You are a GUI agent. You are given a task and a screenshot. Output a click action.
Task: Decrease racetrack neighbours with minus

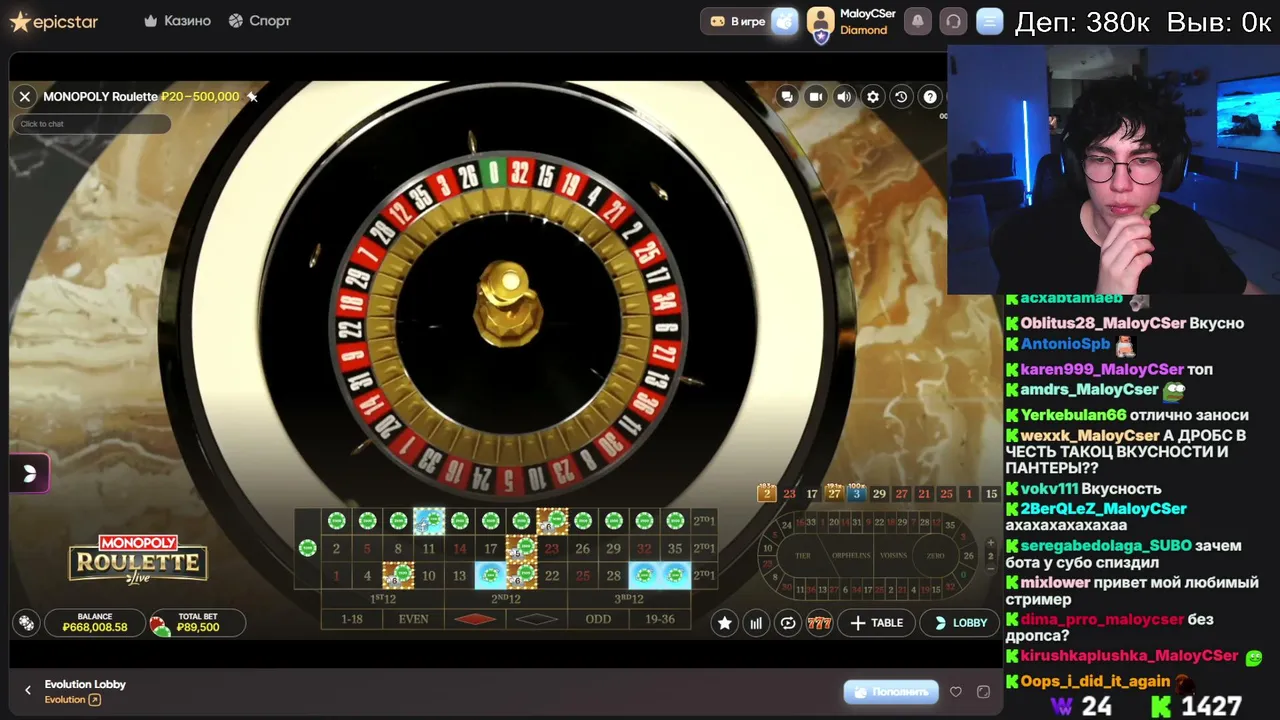pyautogui.click(x=990, y=567)
